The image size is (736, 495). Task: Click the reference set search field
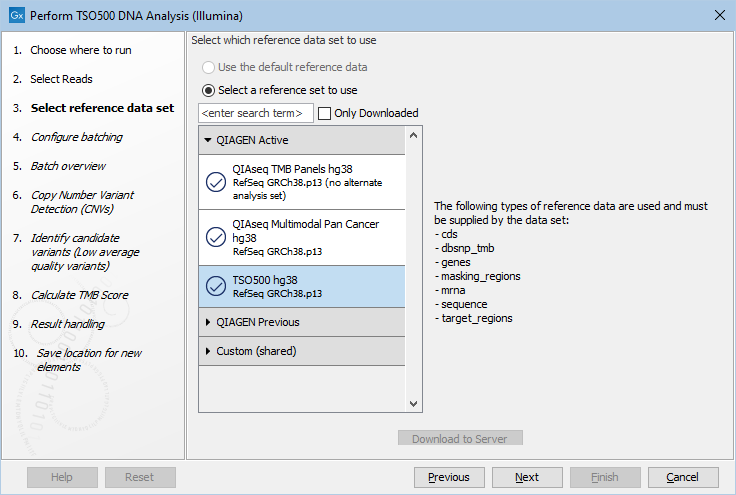click(256, 113)
